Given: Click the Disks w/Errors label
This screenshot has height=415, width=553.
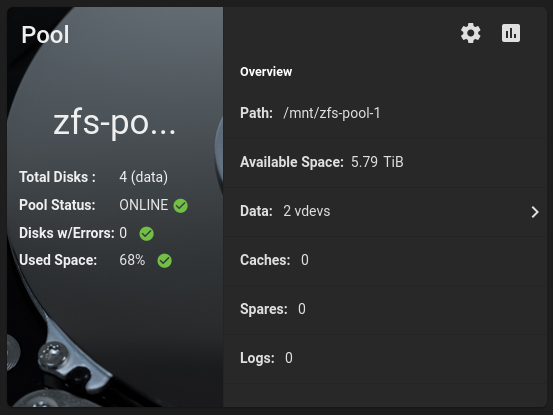Looking at the screenshot, I should [67, 233].
